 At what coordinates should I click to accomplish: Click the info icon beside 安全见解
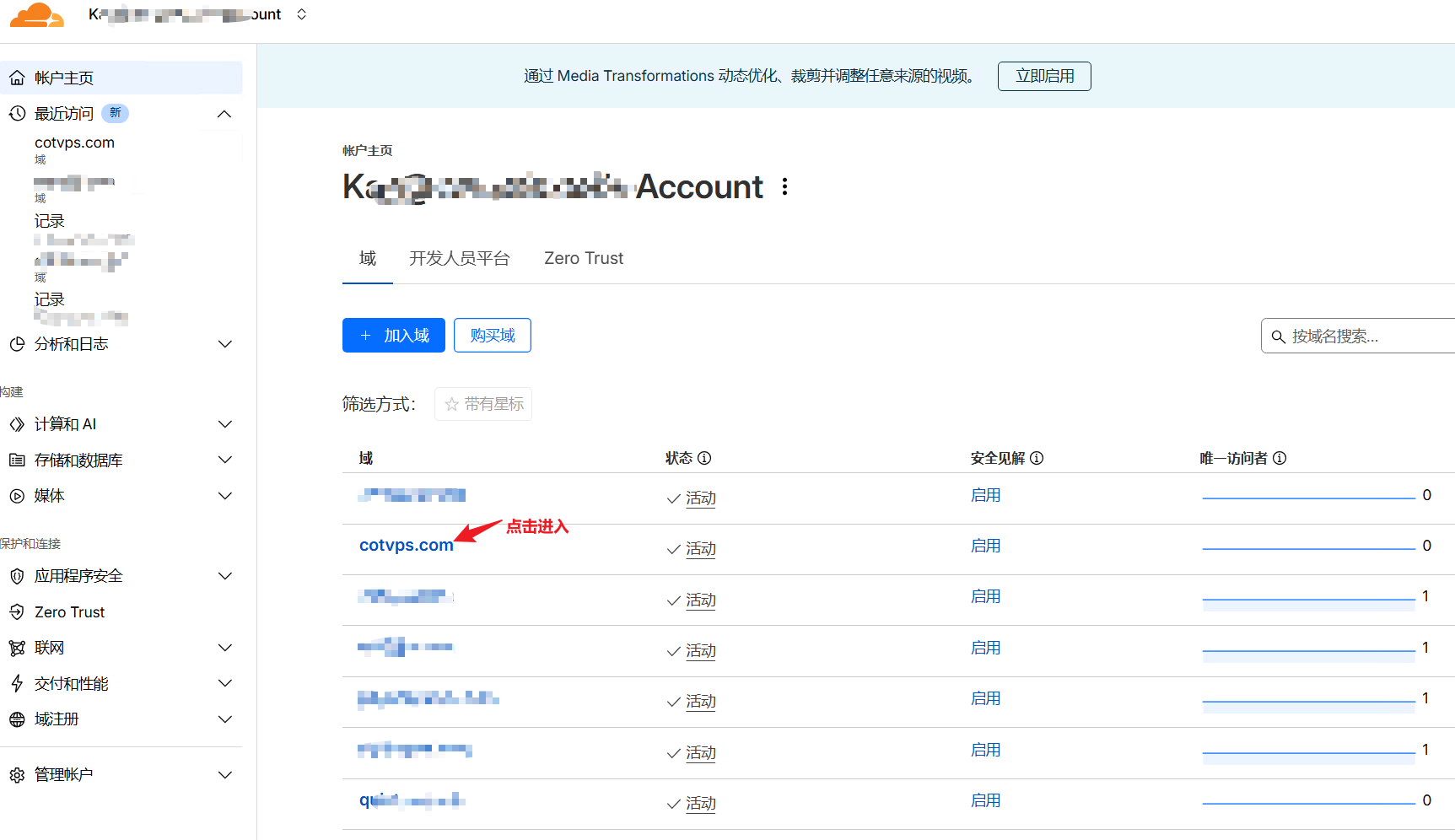coord(1037,458)
